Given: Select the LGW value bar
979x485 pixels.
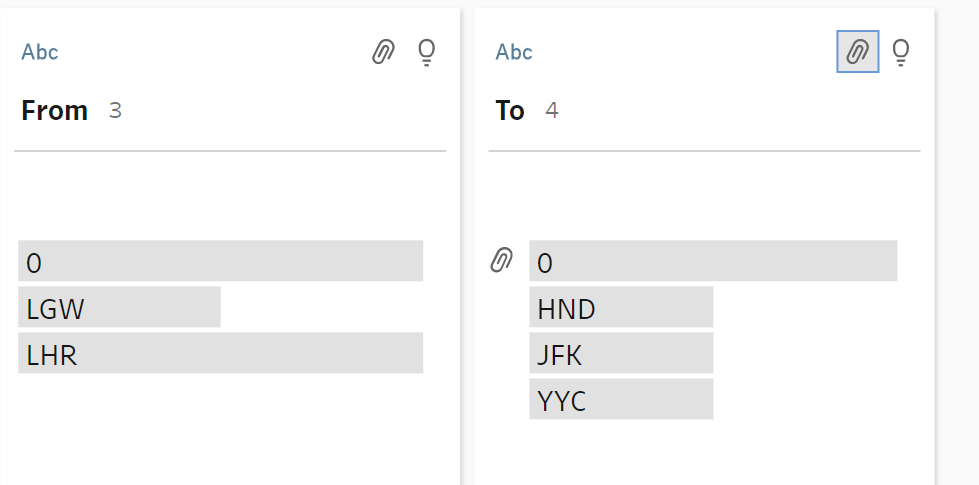Looking at the screenshot, I should pyautogui.click(x=119, y=307).
